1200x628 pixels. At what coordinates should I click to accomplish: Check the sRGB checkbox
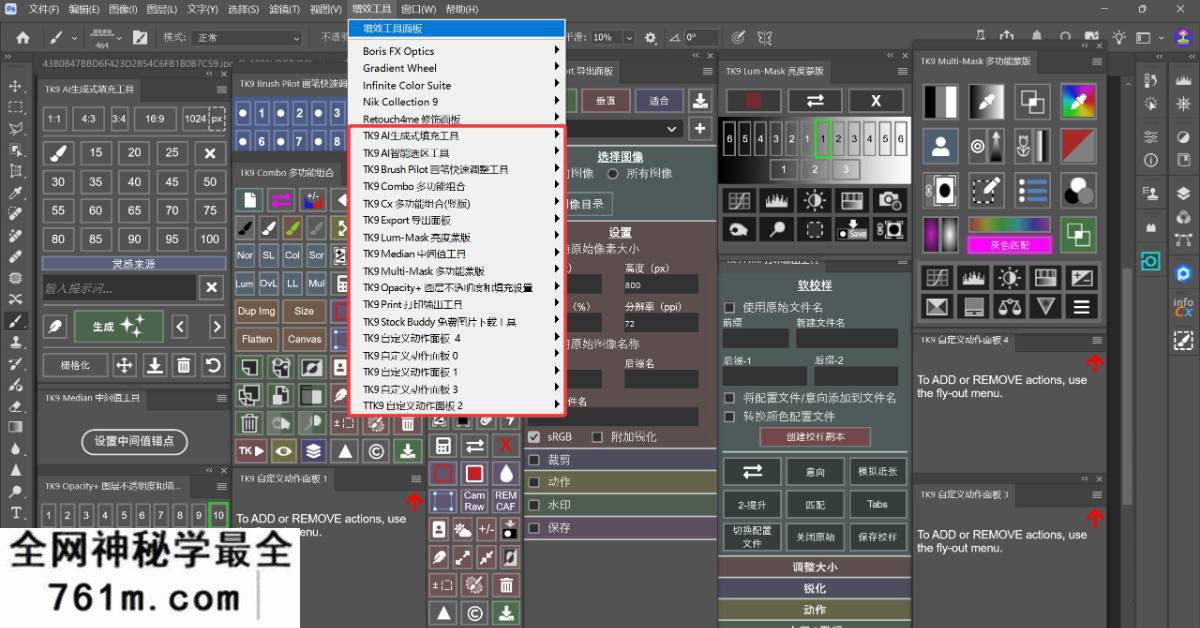(535, 437)
